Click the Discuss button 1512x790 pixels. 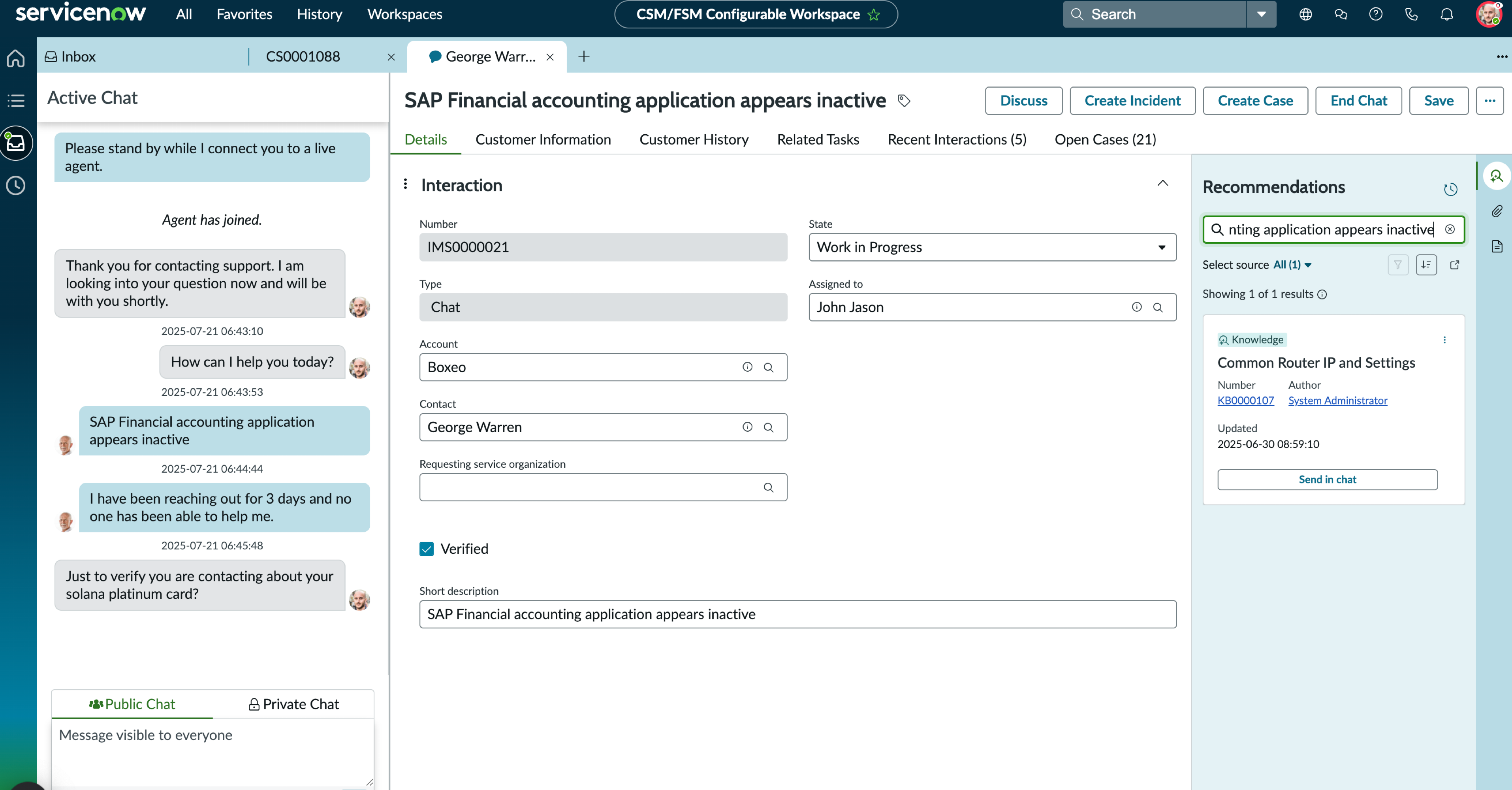(x=1024, y=101)
